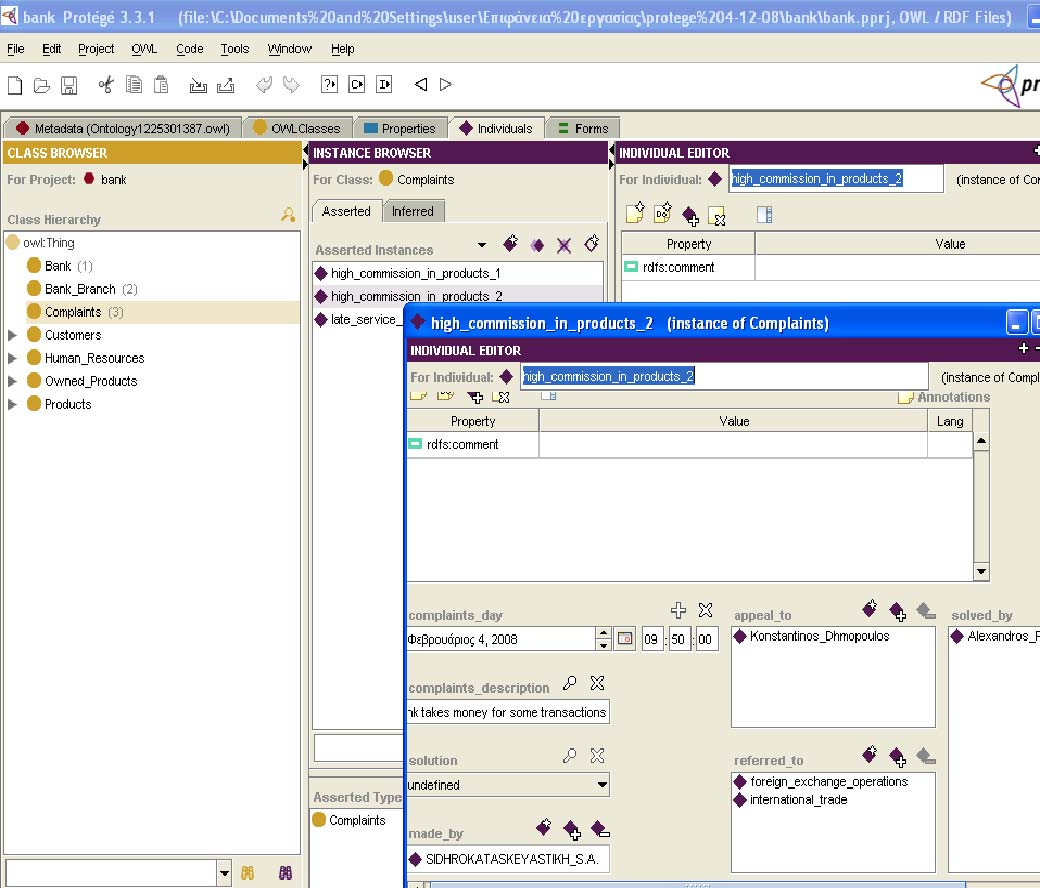
Task: Click Create instance icon in Instance Browser
Action: coord(510,243)
